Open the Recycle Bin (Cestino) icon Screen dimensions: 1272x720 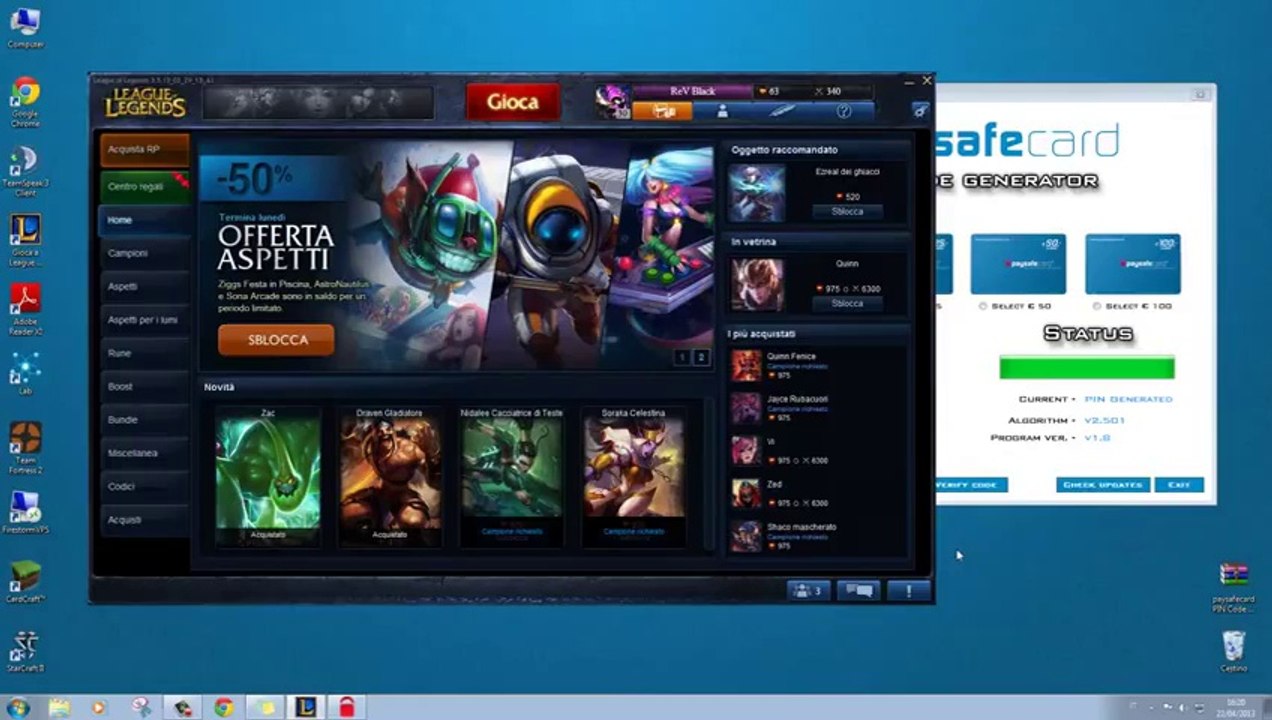[x=1233, y=651]
